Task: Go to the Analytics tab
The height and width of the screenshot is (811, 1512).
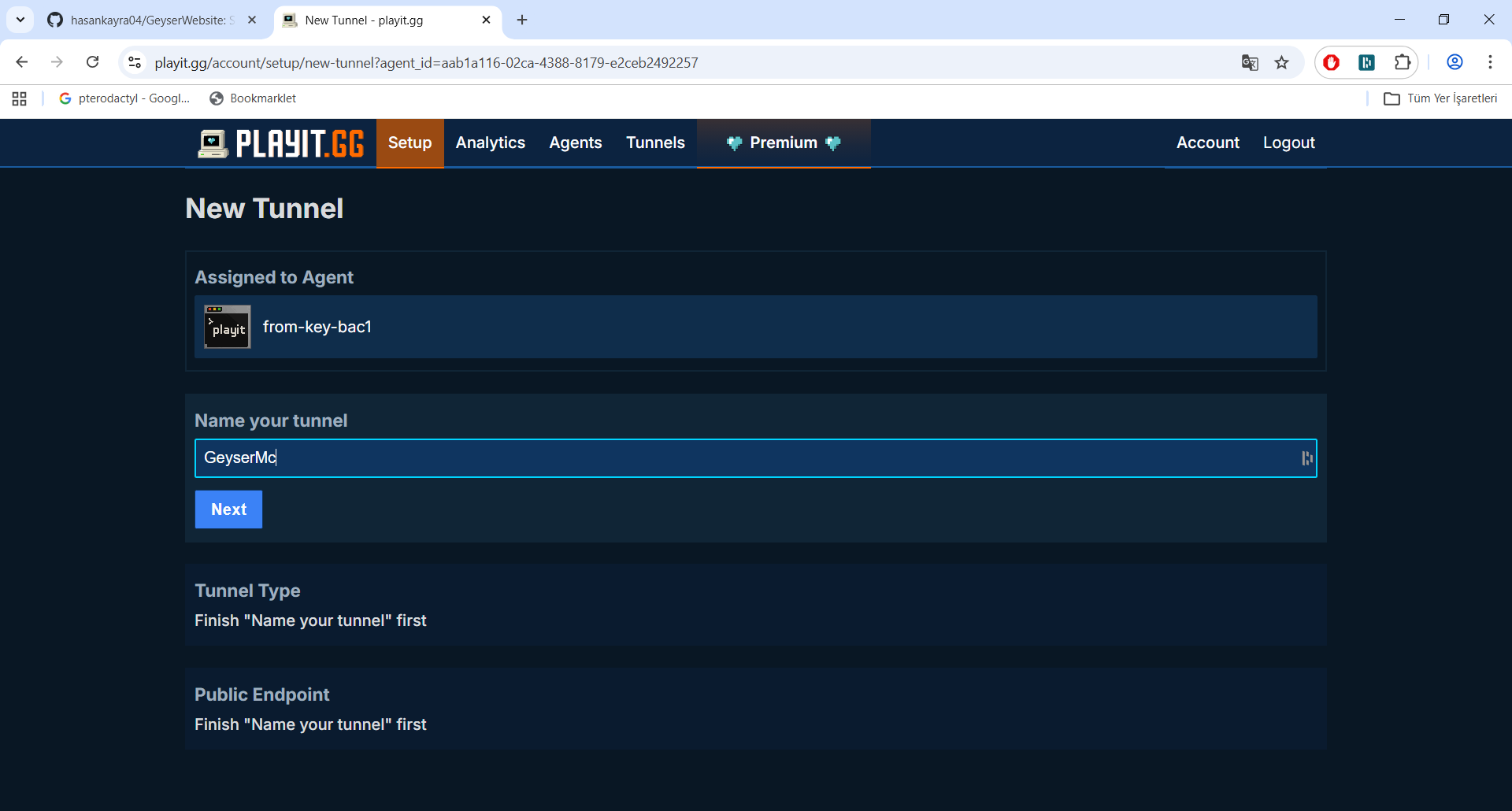Action: tap(490, 143)
